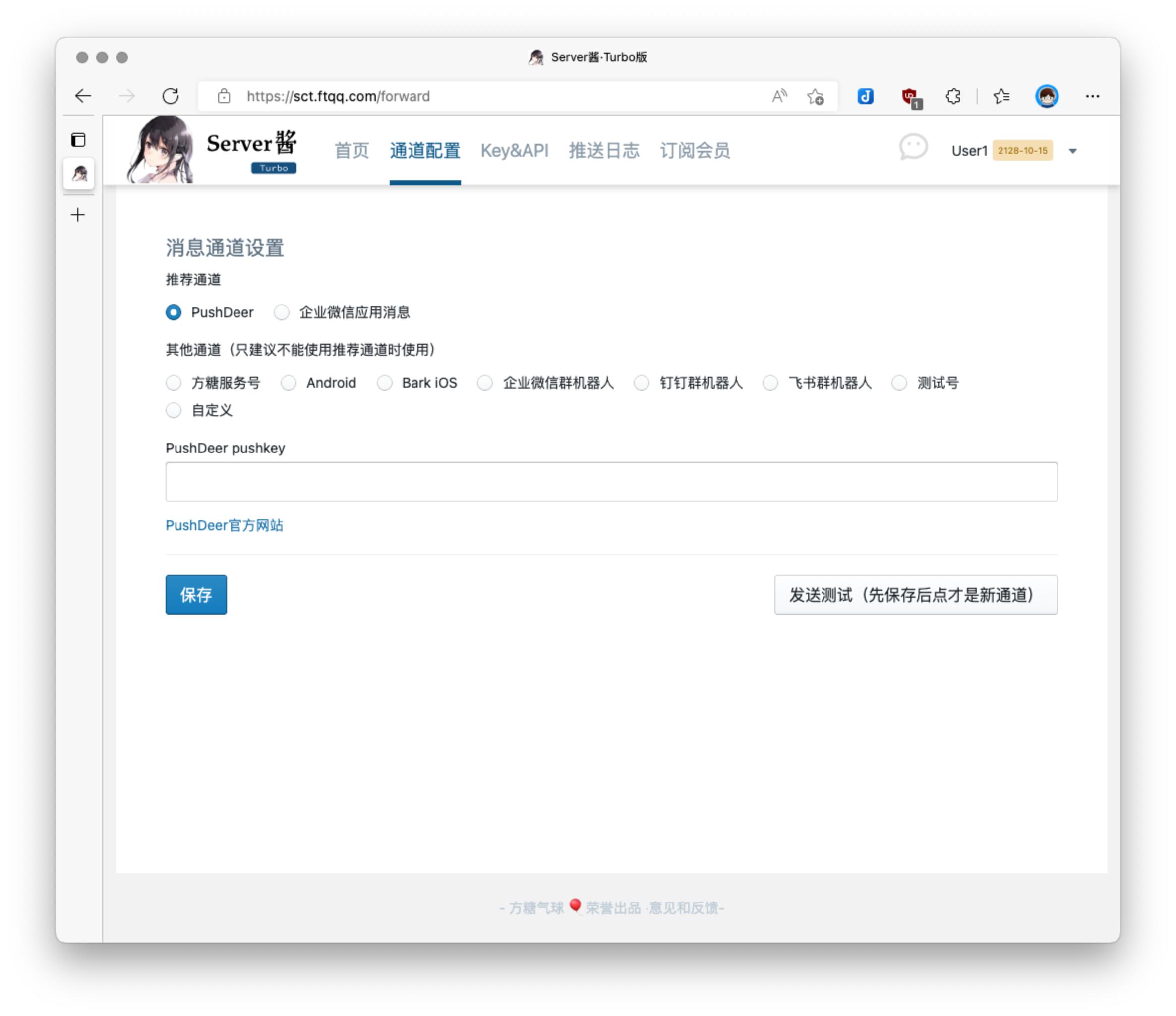Viewport: 1176px width, 1016px height.
Task: Click the blue 保存 button
Action: (196, 595)
